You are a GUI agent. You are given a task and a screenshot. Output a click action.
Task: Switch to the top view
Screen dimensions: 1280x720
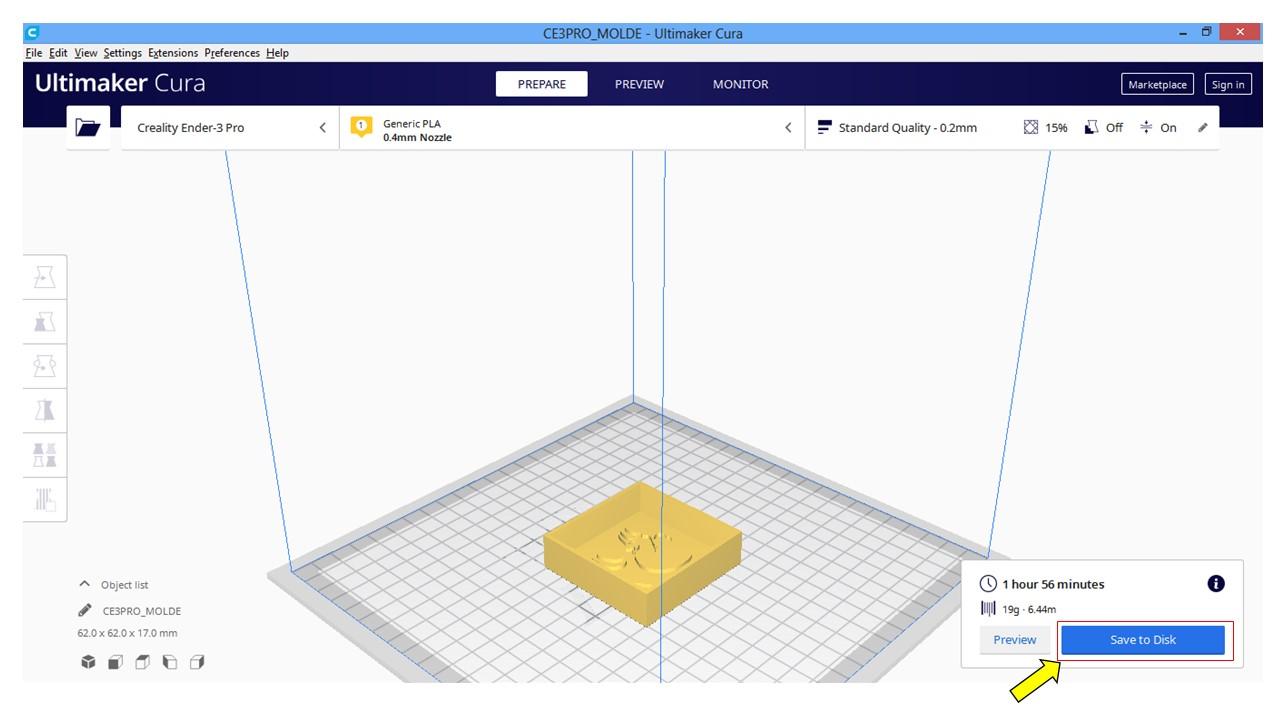coord(142,662)
